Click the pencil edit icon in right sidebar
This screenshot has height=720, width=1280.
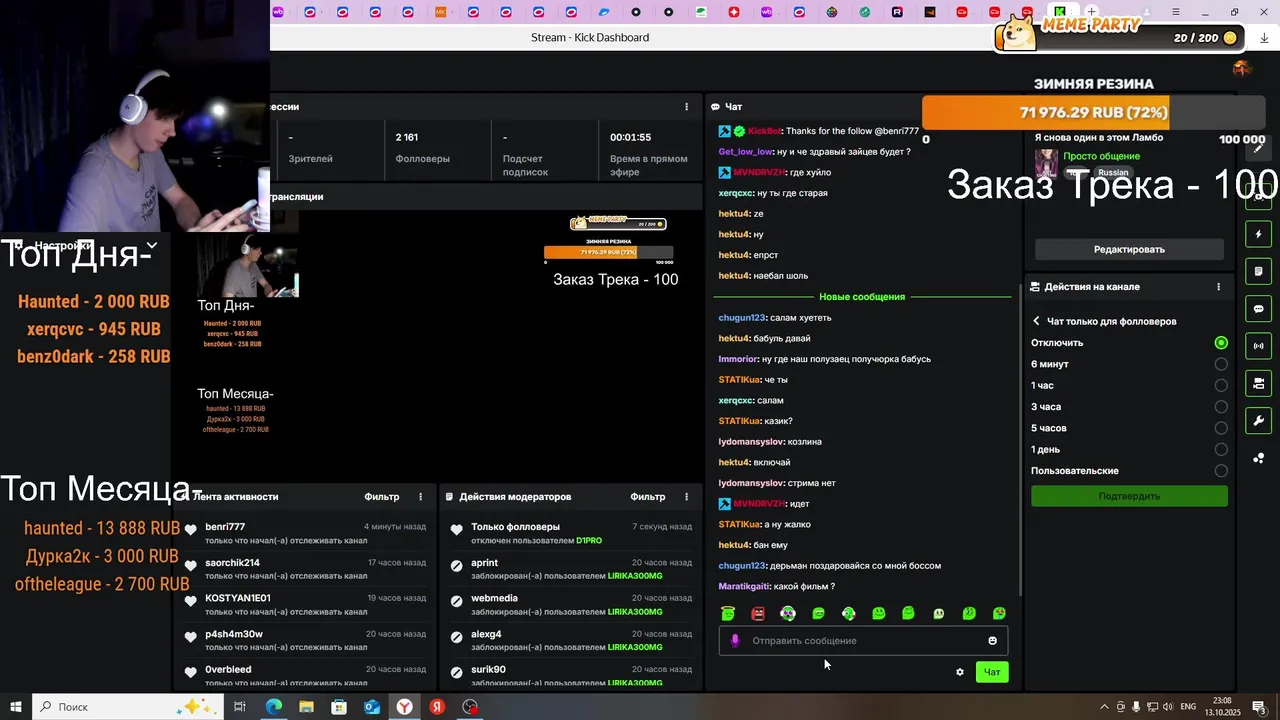1258,147
